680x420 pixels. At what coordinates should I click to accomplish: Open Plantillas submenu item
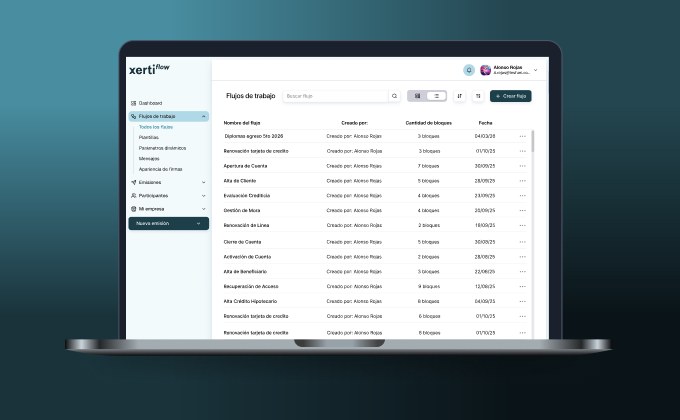point(149,138)
